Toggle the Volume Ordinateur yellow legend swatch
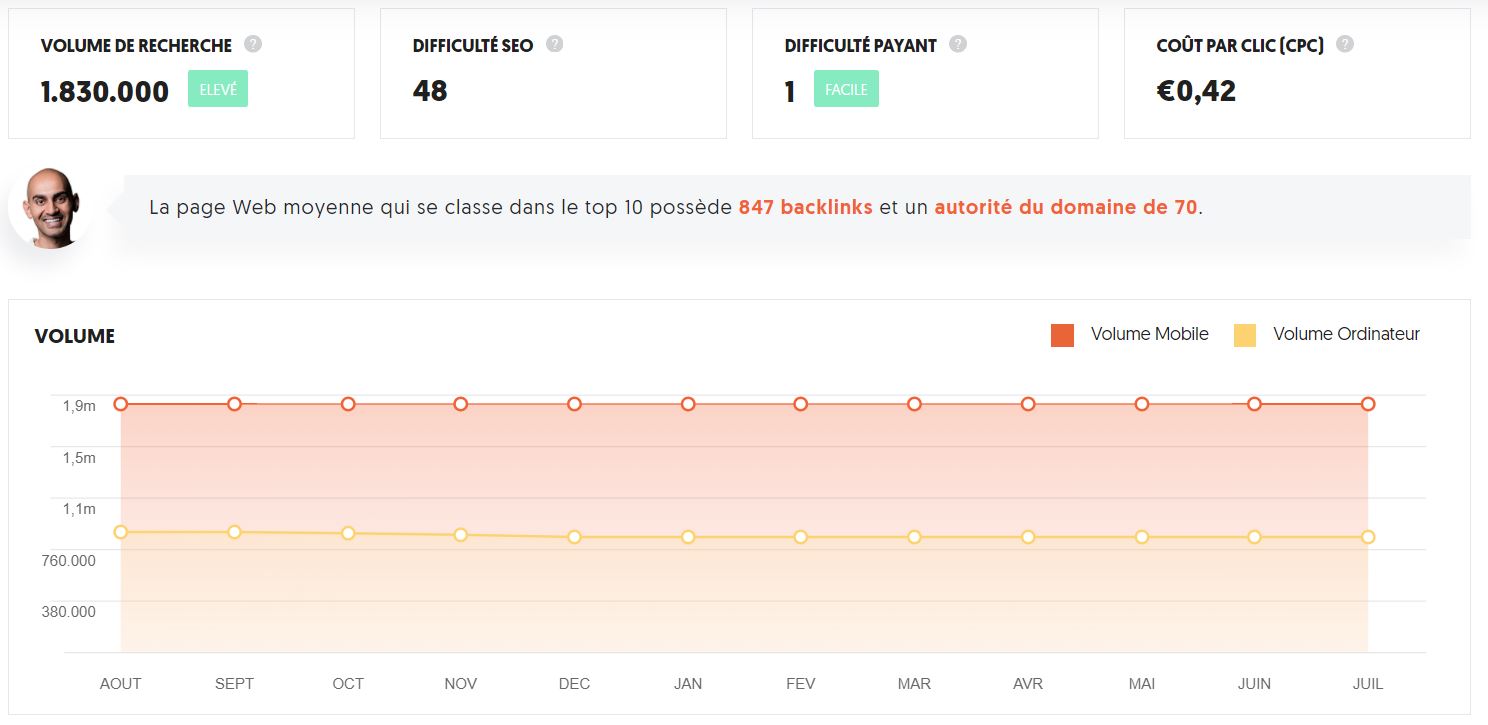 click(1245, 335)
